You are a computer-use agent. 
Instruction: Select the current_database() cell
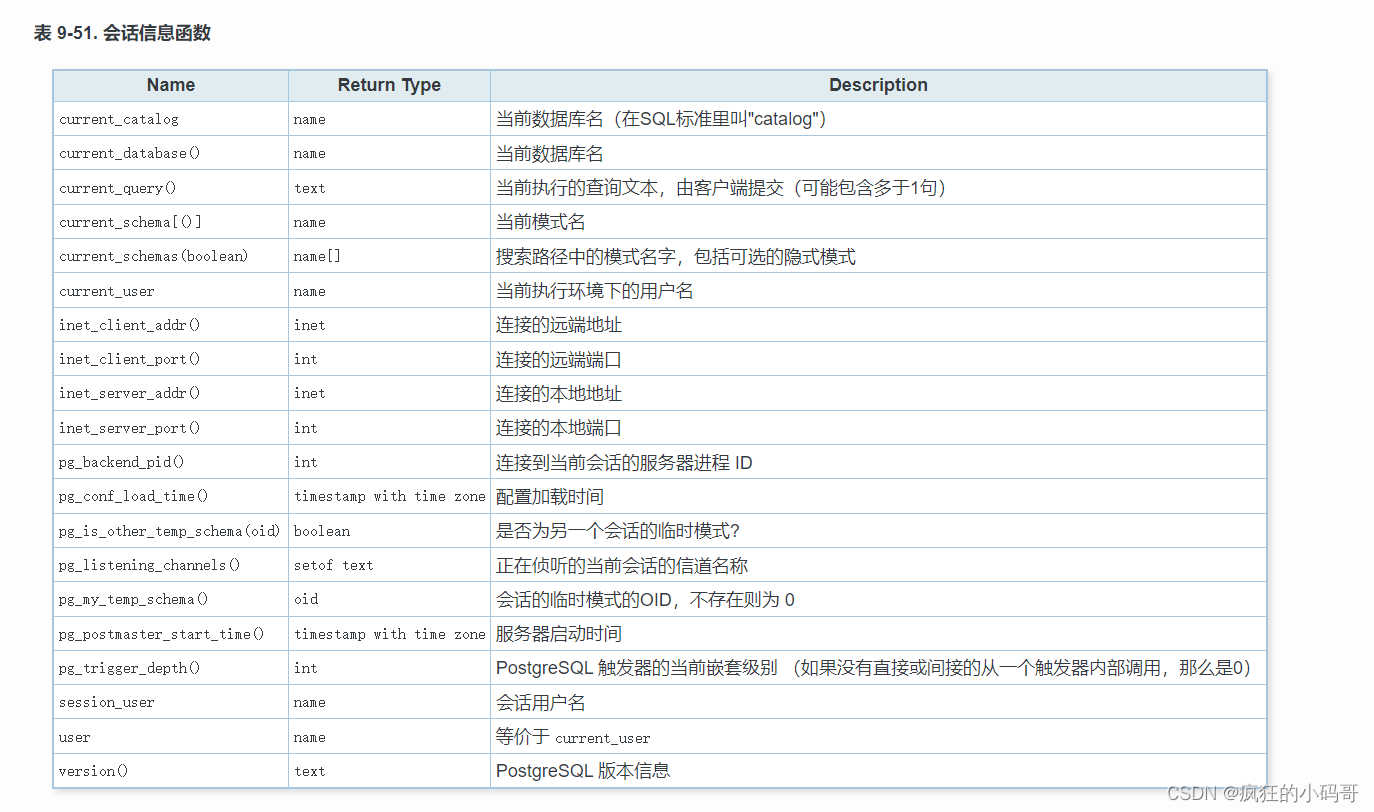pyautogui.click(x=171, y=154)
